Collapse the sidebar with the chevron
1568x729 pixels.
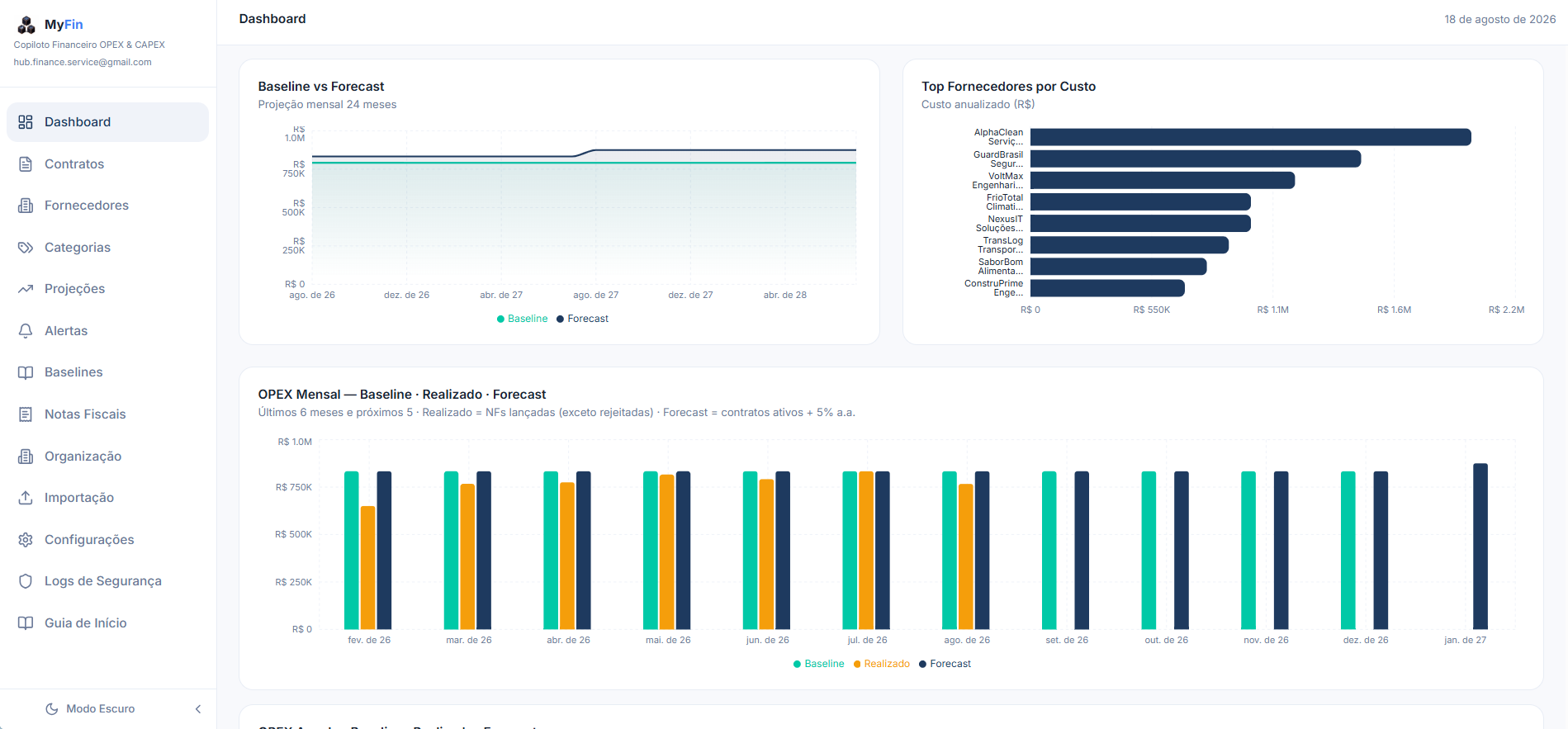(198, 709)
